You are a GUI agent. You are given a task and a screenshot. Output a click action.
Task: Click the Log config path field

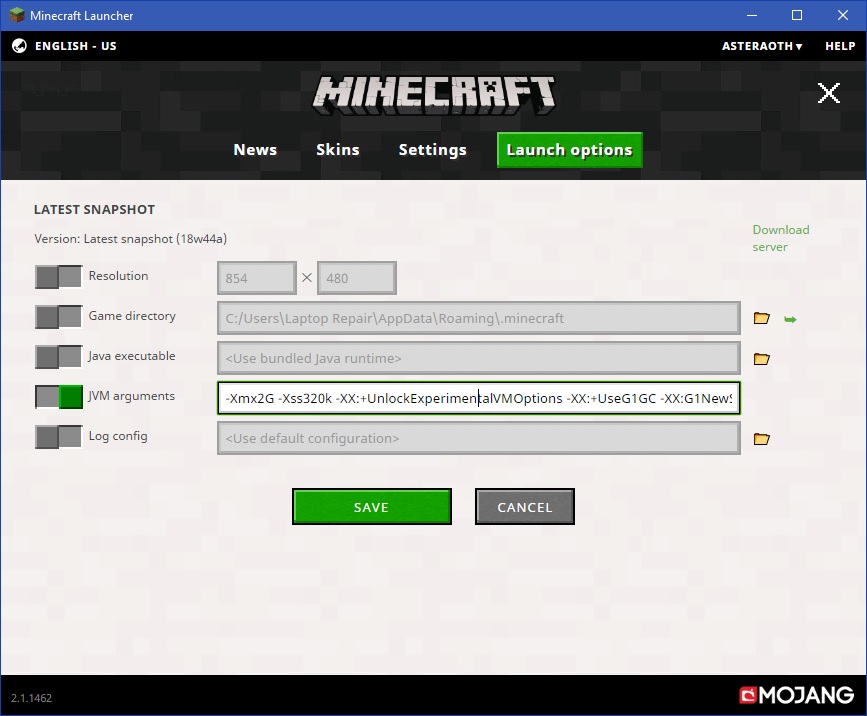coord(479,438)
